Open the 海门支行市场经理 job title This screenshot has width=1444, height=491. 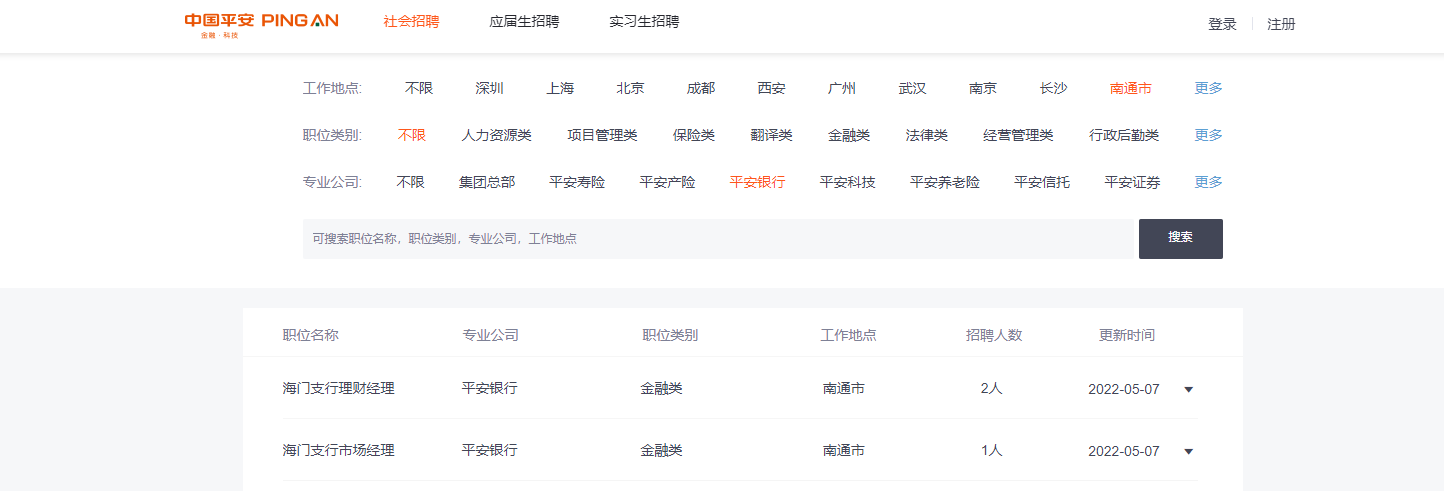point(339,450)
